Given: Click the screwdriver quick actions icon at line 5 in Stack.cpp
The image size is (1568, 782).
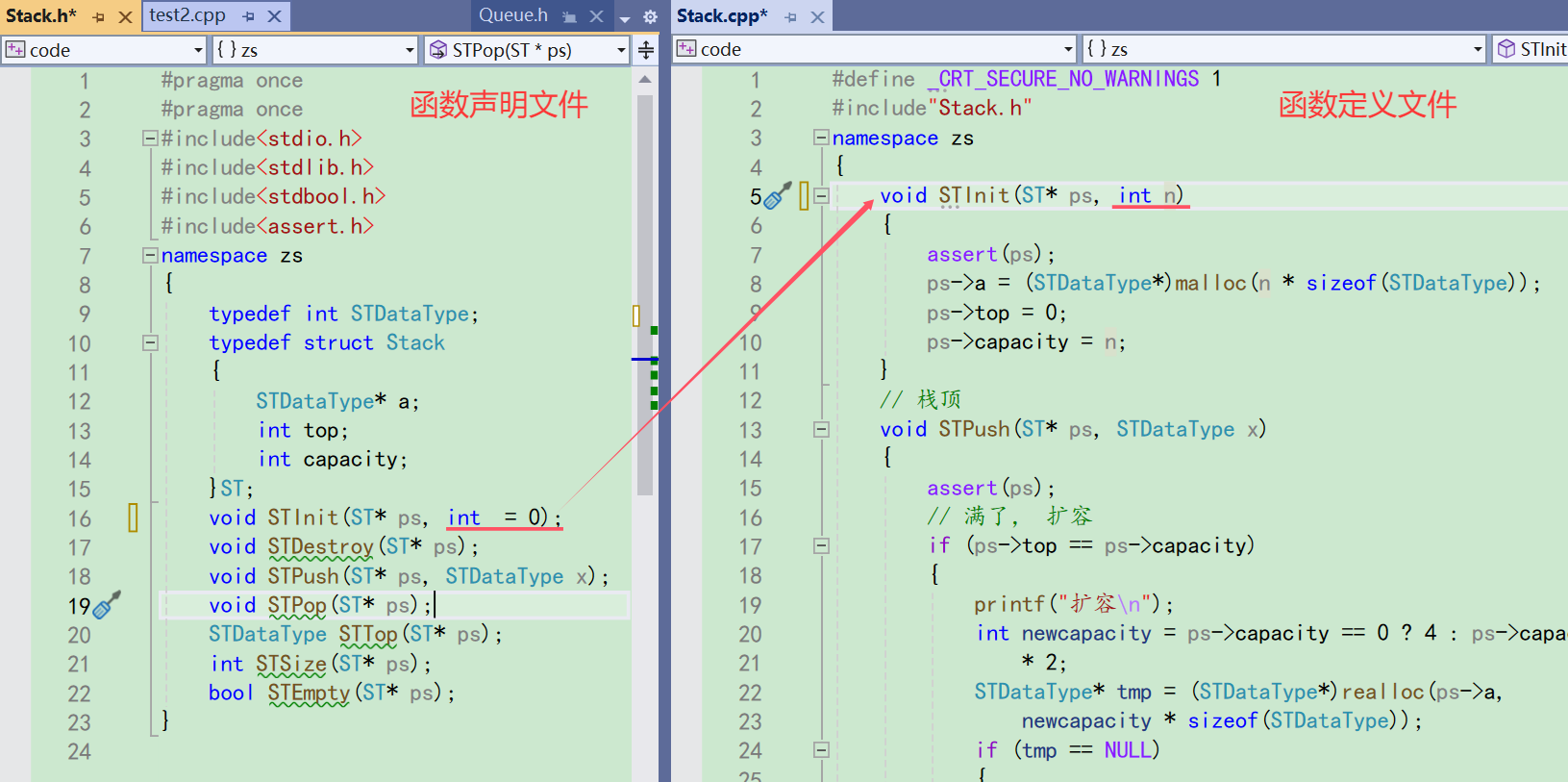Looking at the screenshot, I should [778, 195].
